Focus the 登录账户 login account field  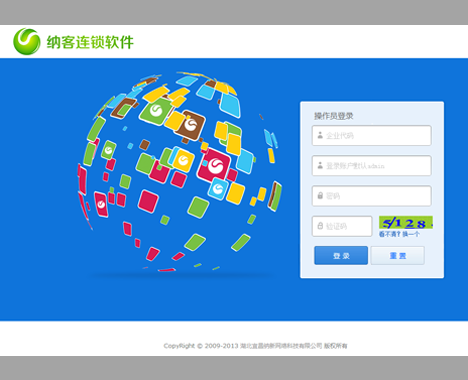(x=372, y=165)
